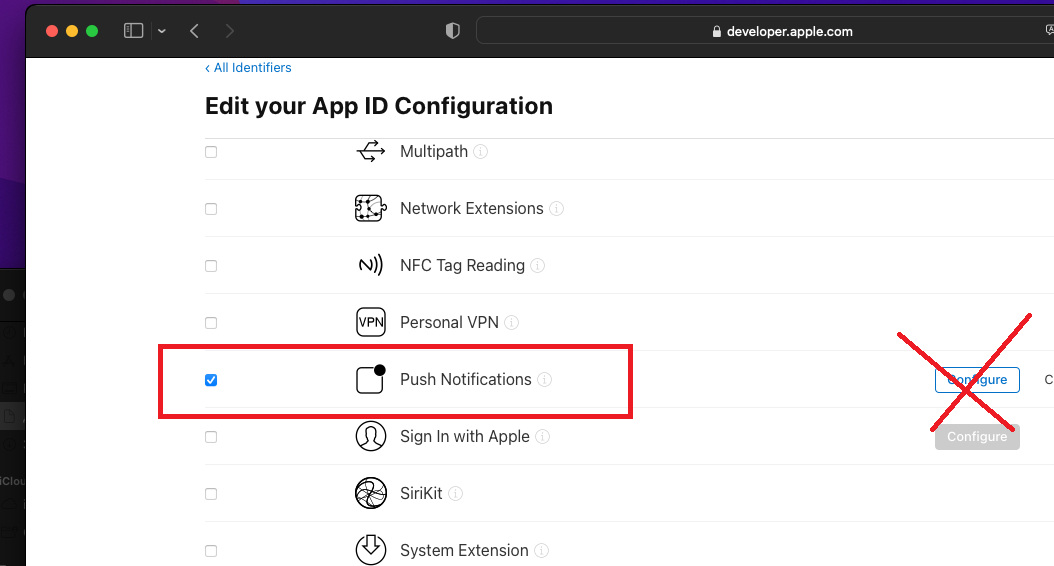Viewport: 1054px width, 566px height.
Task: Enable the Sign In with Apple checkbox
Action: click(x=211, y=437)
